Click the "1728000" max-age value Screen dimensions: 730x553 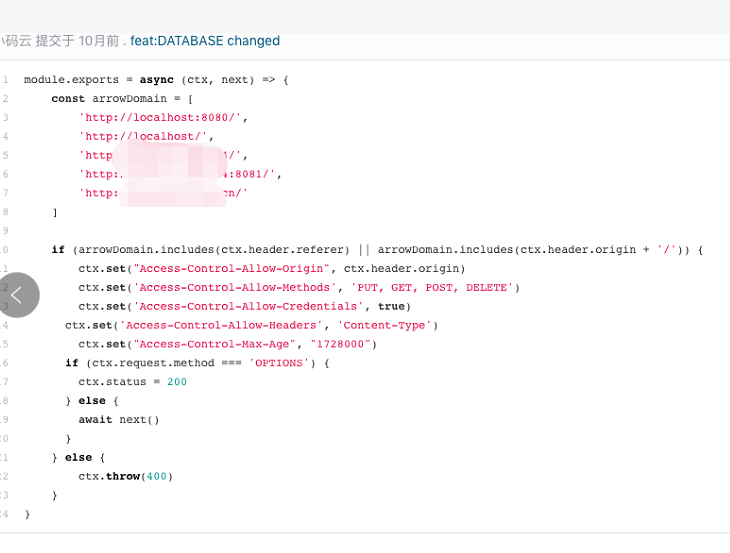click(342, 344)
